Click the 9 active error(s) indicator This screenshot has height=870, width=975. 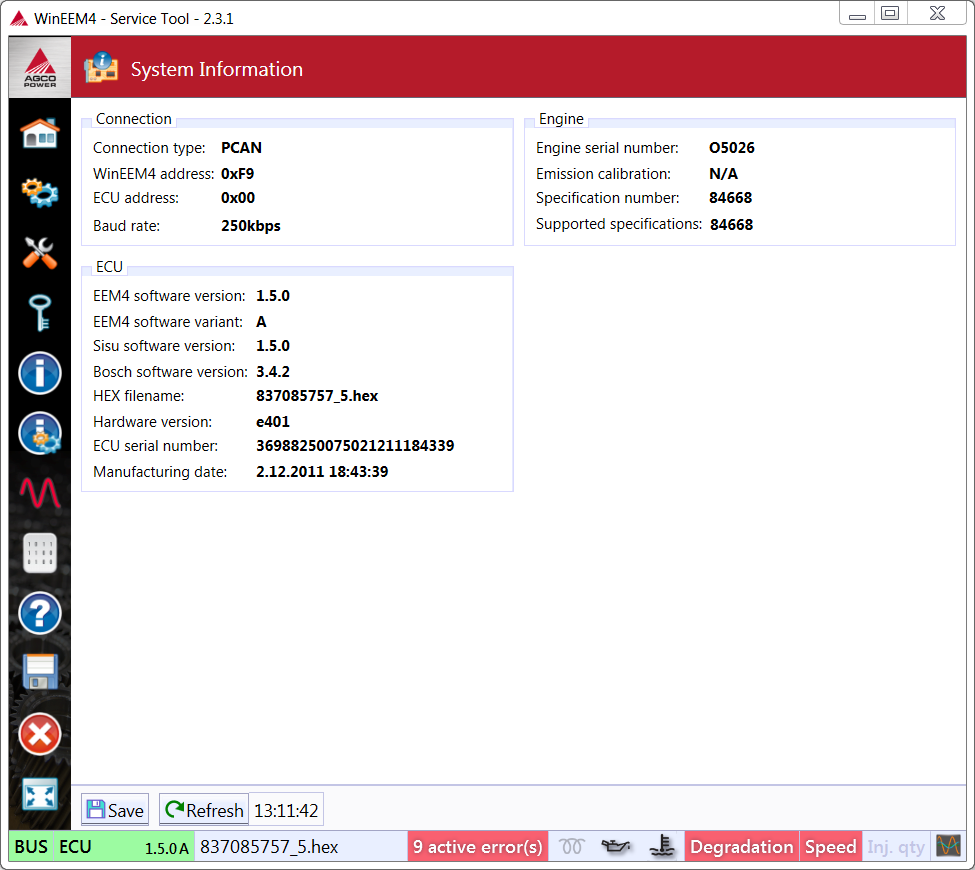coord(477,847)
